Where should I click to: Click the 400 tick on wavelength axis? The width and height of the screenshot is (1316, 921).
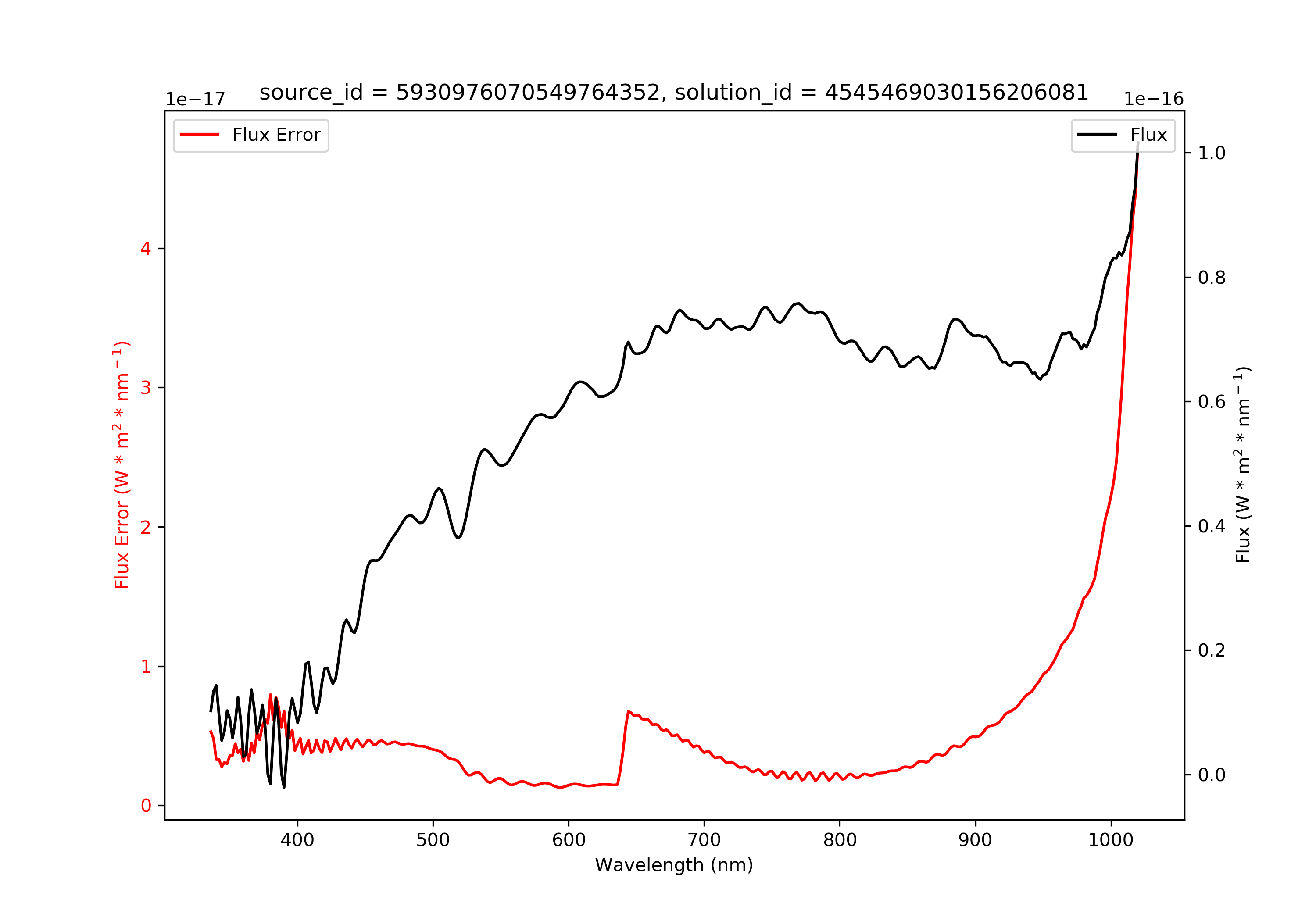coord(297,840)
